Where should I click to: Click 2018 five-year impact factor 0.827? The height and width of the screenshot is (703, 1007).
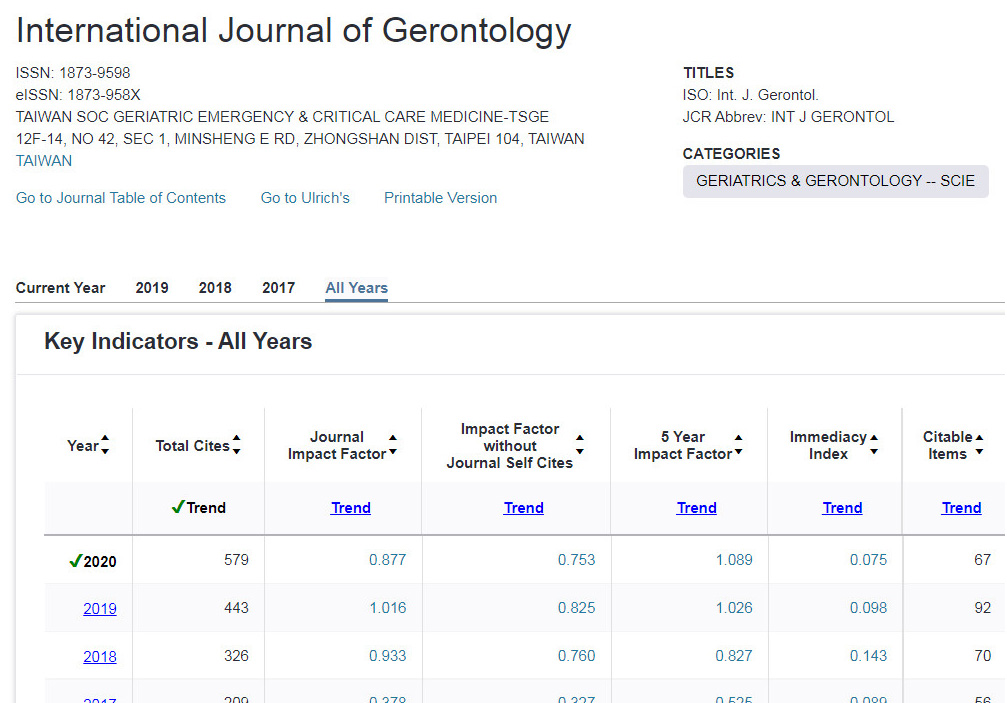tap(734, 656)
